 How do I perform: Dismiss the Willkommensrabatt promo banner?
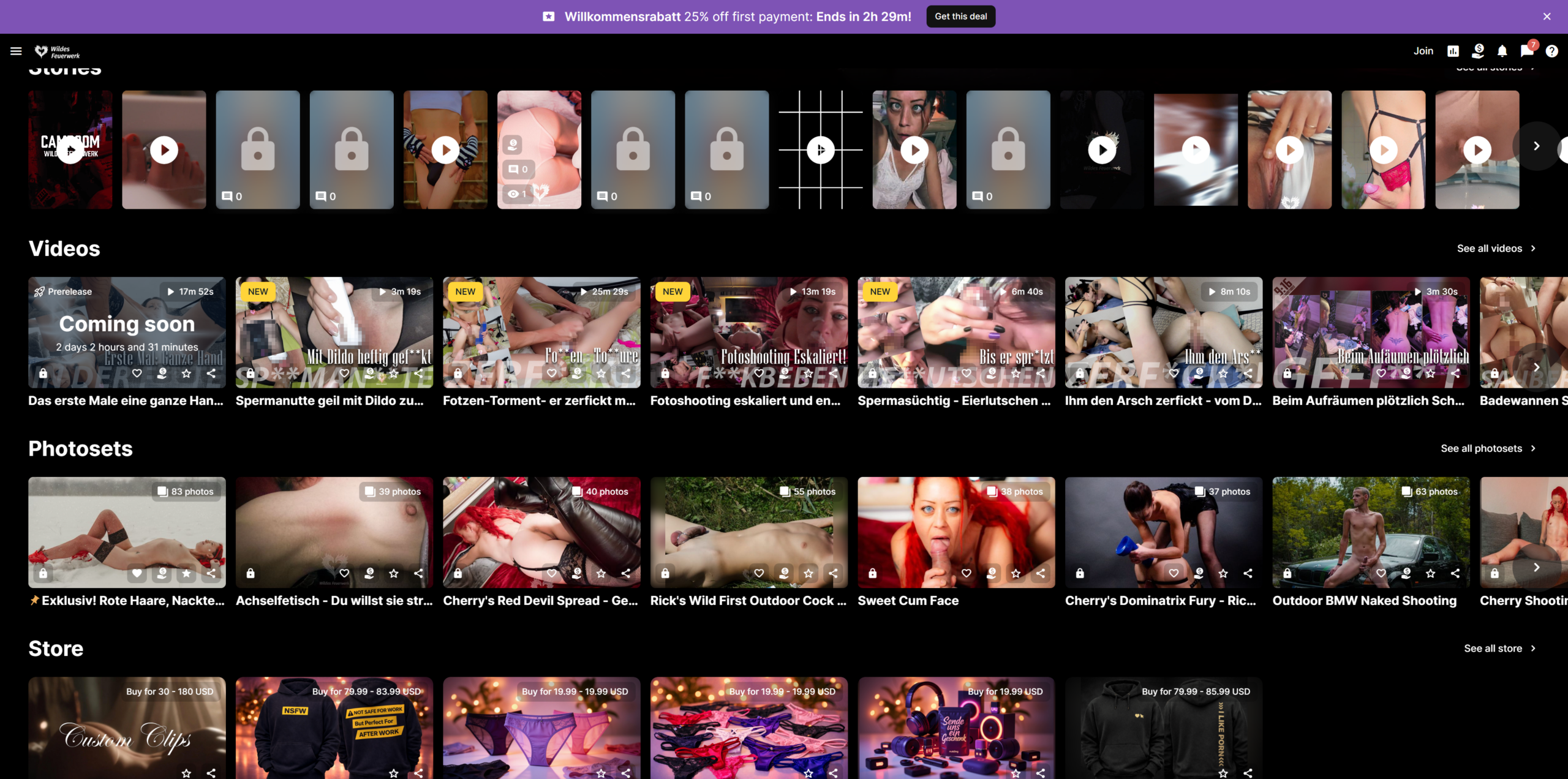pyautogui.click(x=1547, y=17)
